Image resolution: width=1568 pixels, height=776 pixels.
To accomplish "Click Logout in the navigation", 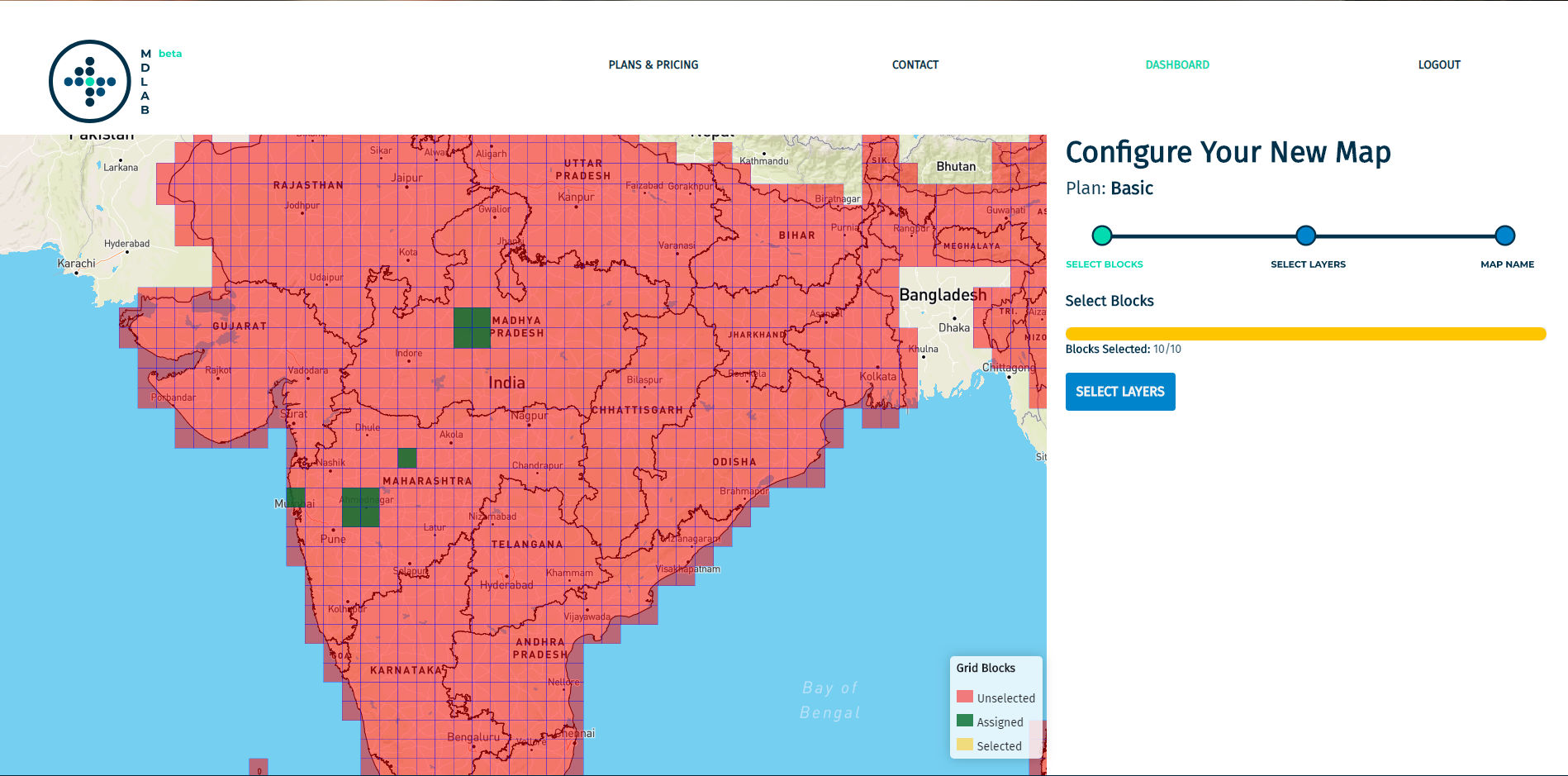I will coord(1439,64).
